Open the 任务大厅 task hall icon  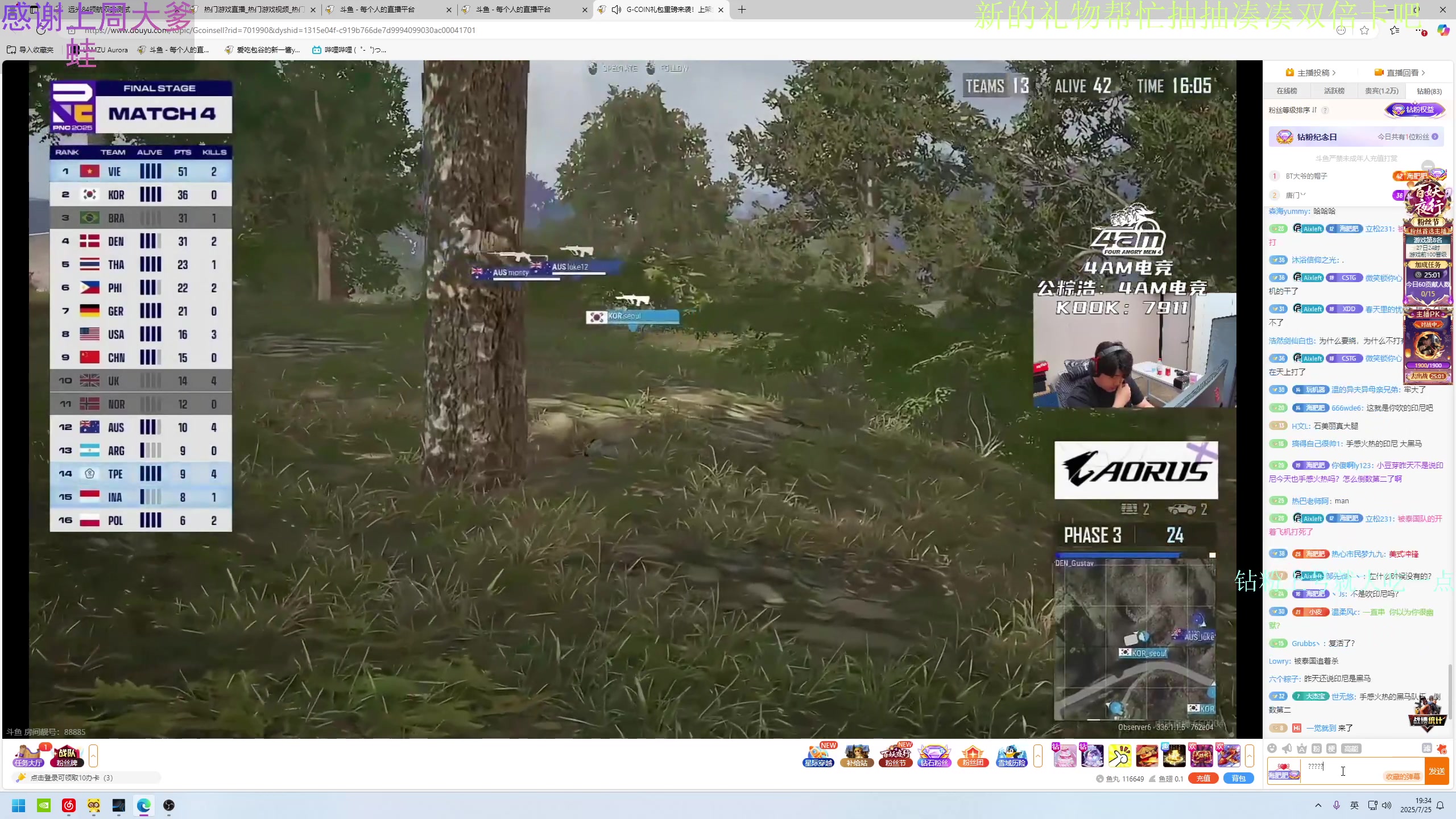tap(28, 755)
